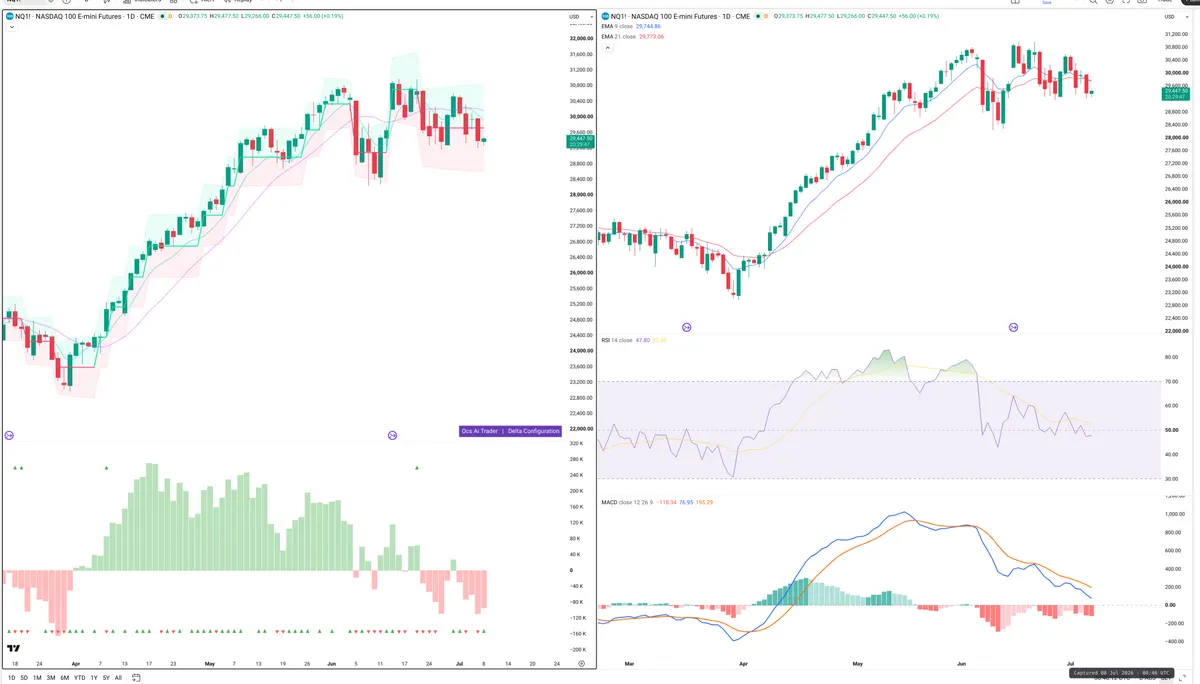Select All time range
1200x684 pixels.
click(x=118, y=678)
